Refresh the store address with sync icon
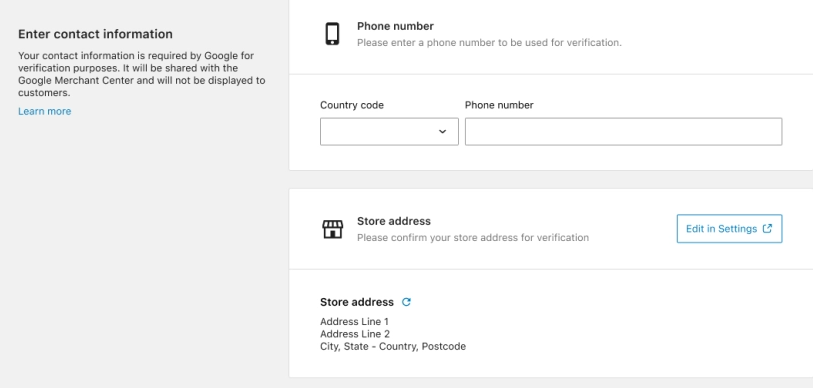The image size is (813, 388). 406,302
